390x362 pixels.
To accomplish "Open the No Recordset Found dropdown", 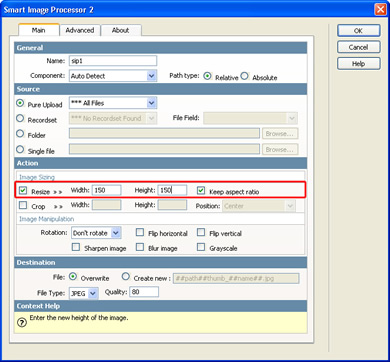I will [x=113, y=118].
